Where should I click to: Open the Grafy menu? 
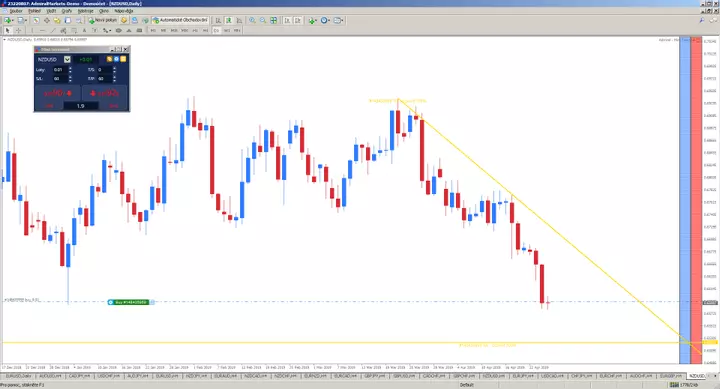click(x=67, y=11)
